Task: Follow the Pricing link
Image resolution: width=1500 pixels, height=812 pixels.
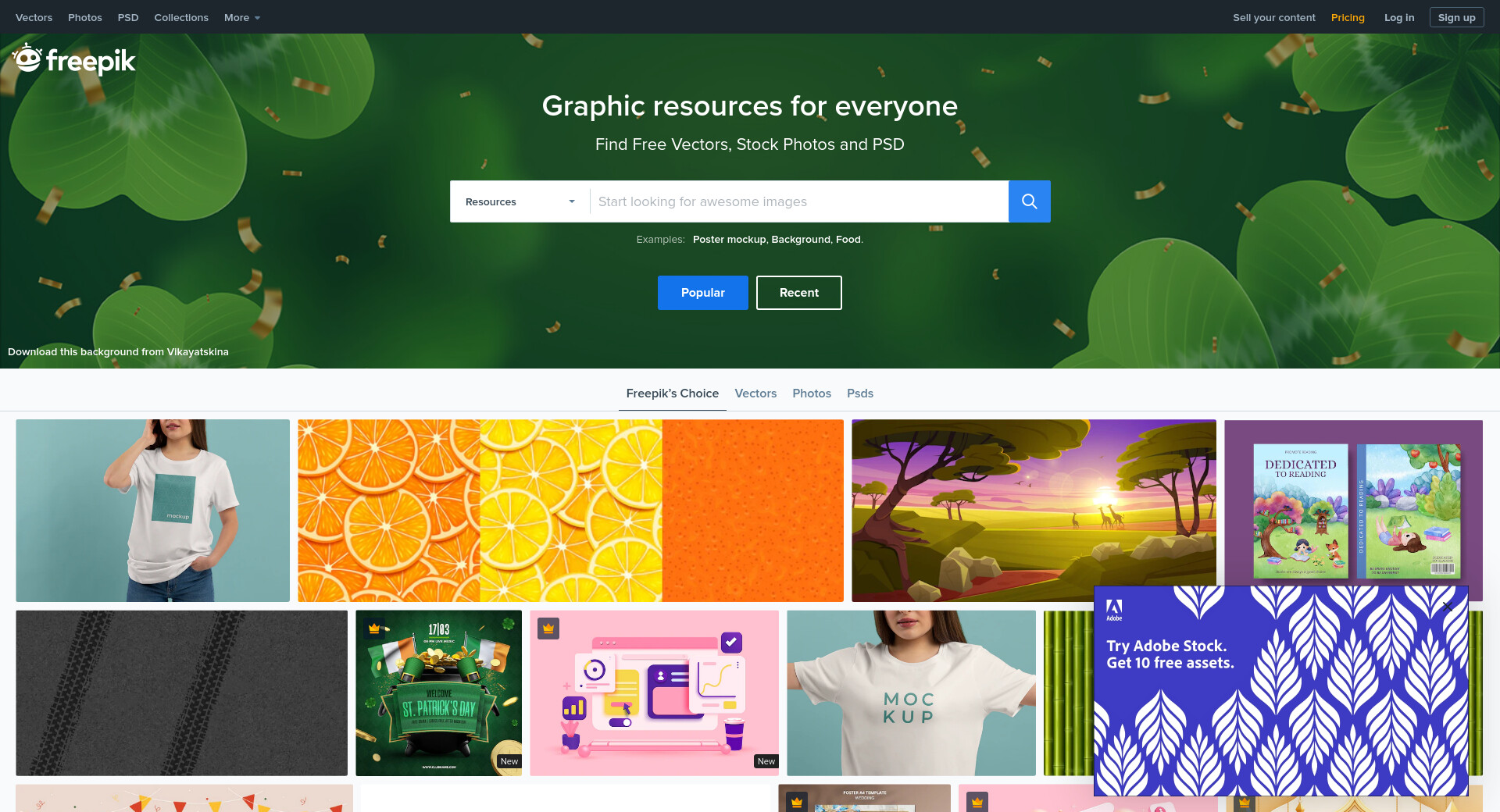Action: [1348, 17]
